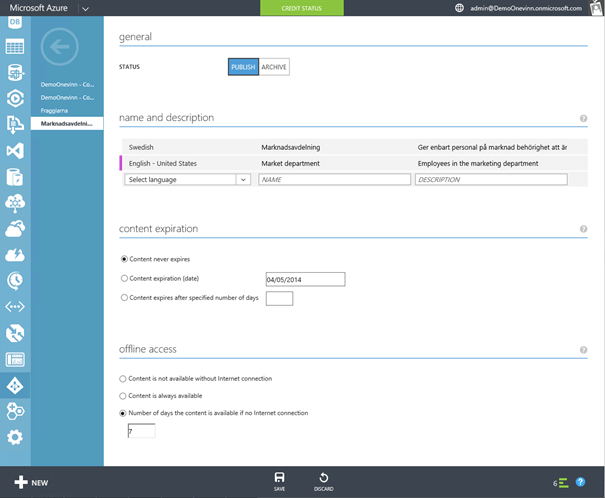Click the Save disk icon
The width and height of the screenshot is (605, 498).
[x=279, y=478]
